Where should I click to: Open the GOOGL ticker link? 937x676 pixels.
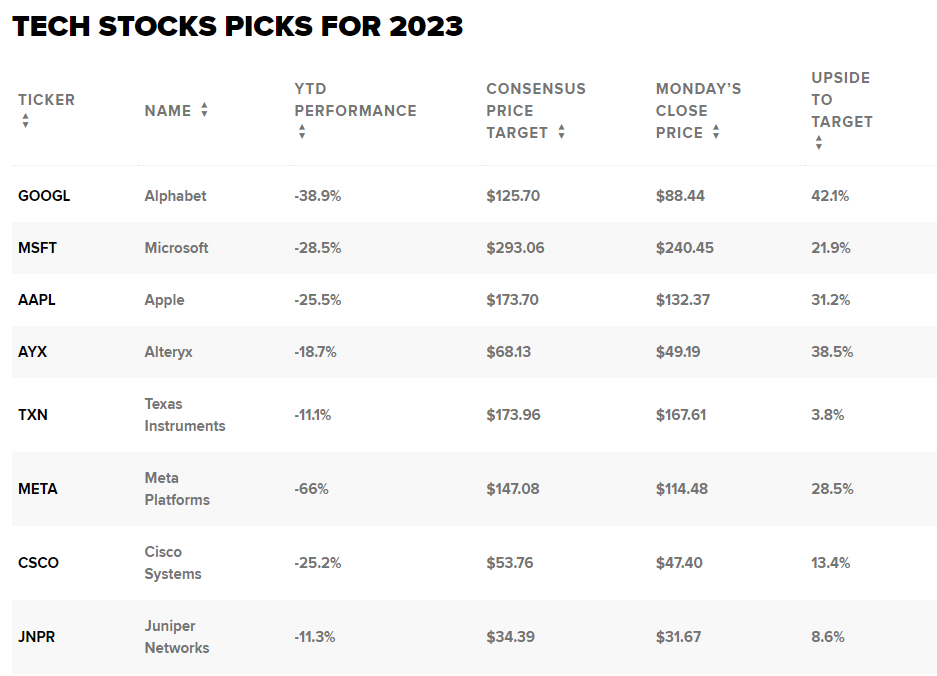44,196
